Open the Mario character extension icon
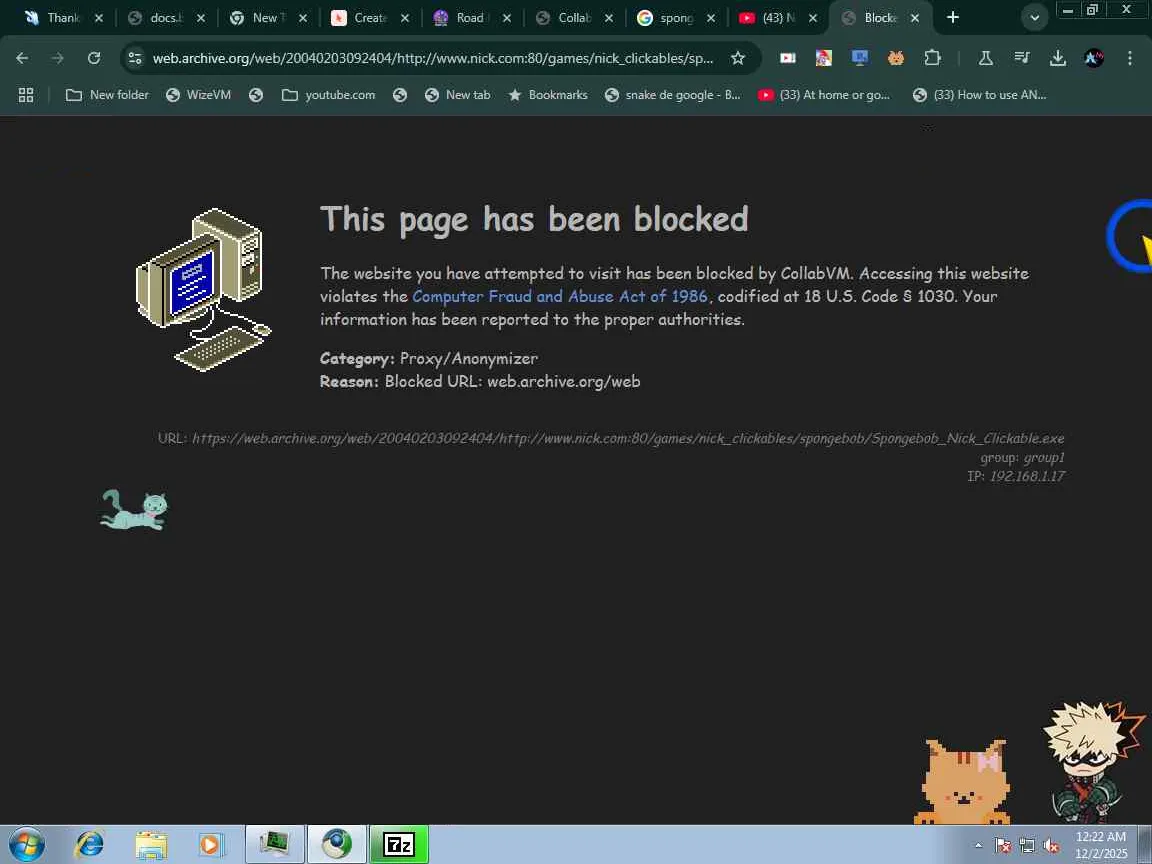The image size is (1152, 864). click(824, 58)
